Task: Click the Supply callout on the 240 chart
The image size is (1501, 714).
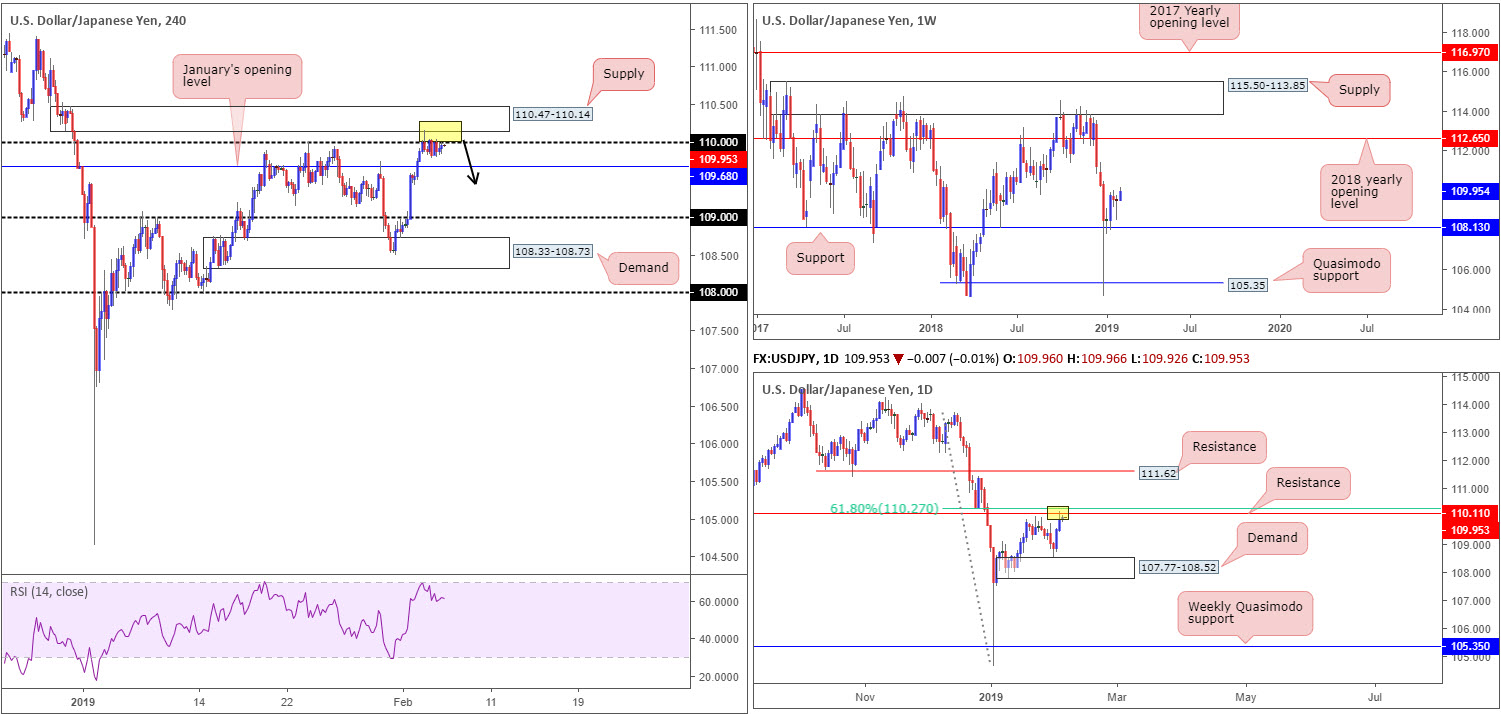Action: 624,73
